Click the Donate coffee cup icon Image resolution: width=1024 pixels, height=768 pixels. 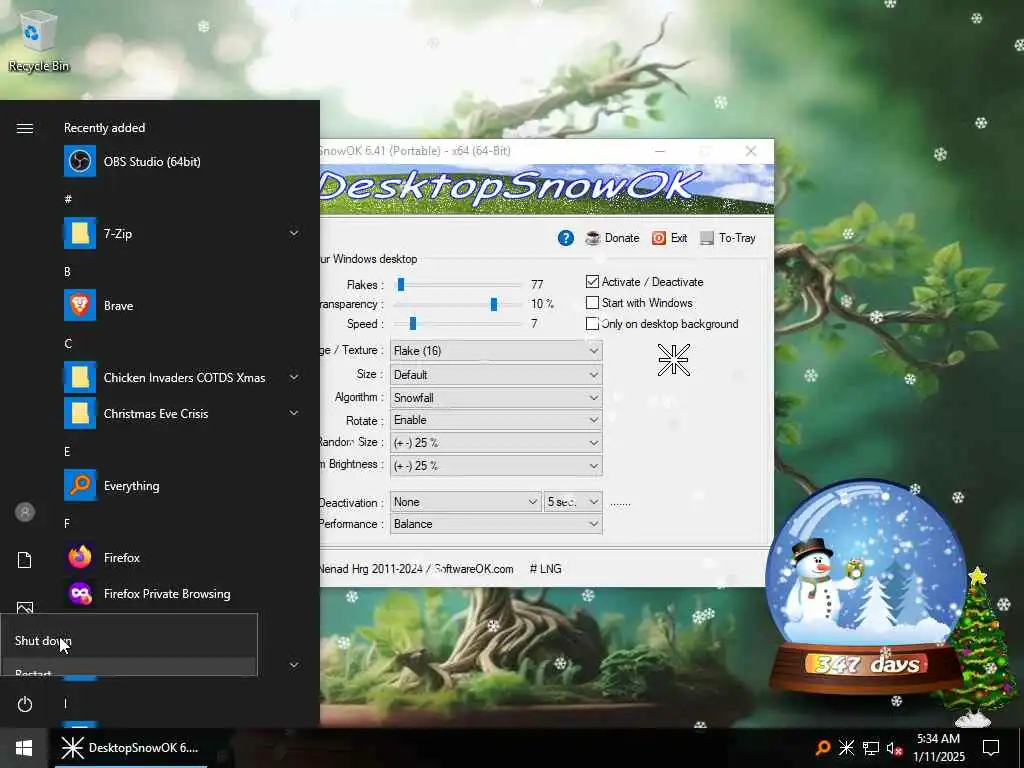click(x=592, y=238)
